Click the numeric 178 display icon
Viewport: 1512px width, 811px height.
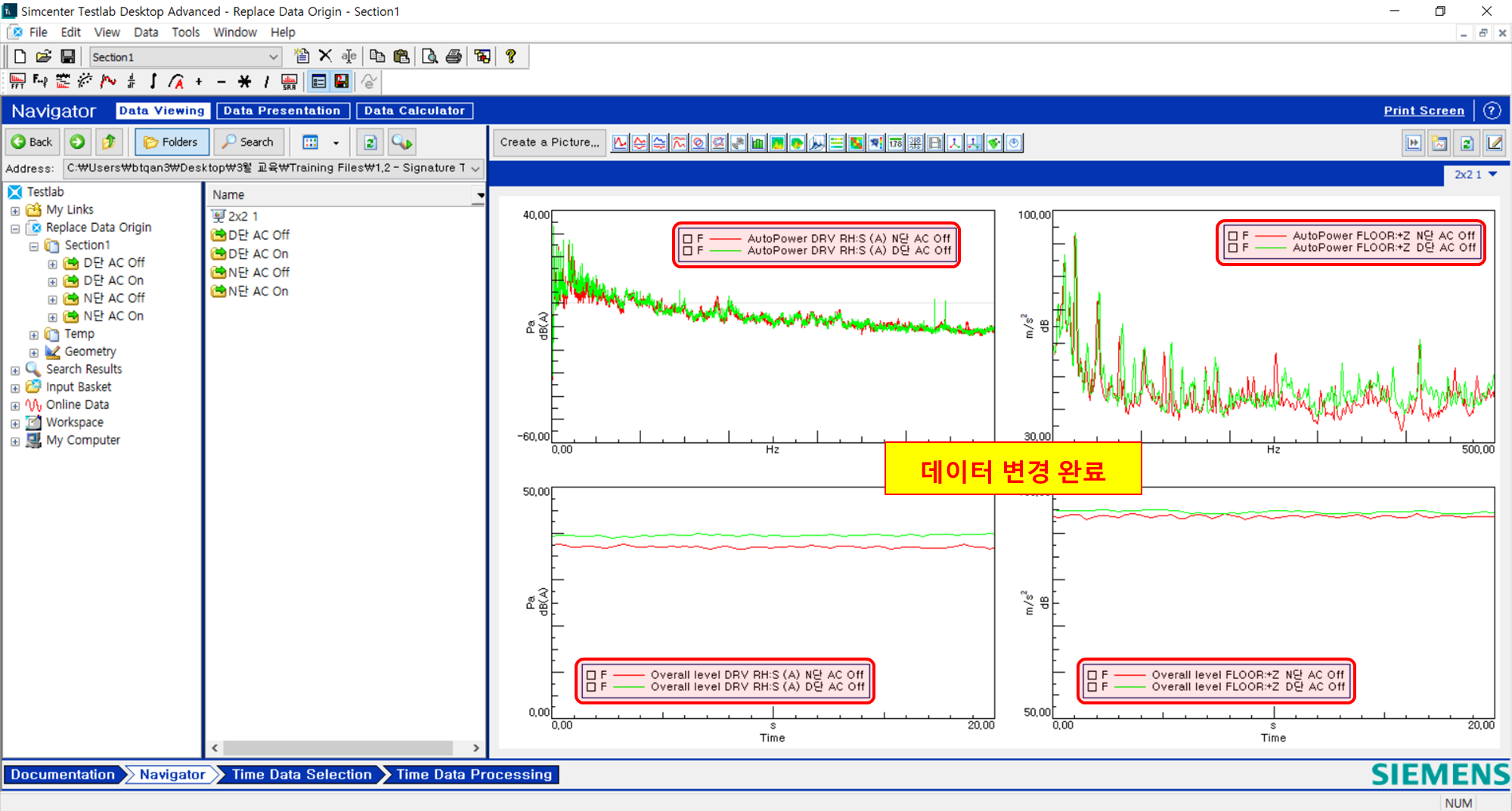tap(896, 143)
